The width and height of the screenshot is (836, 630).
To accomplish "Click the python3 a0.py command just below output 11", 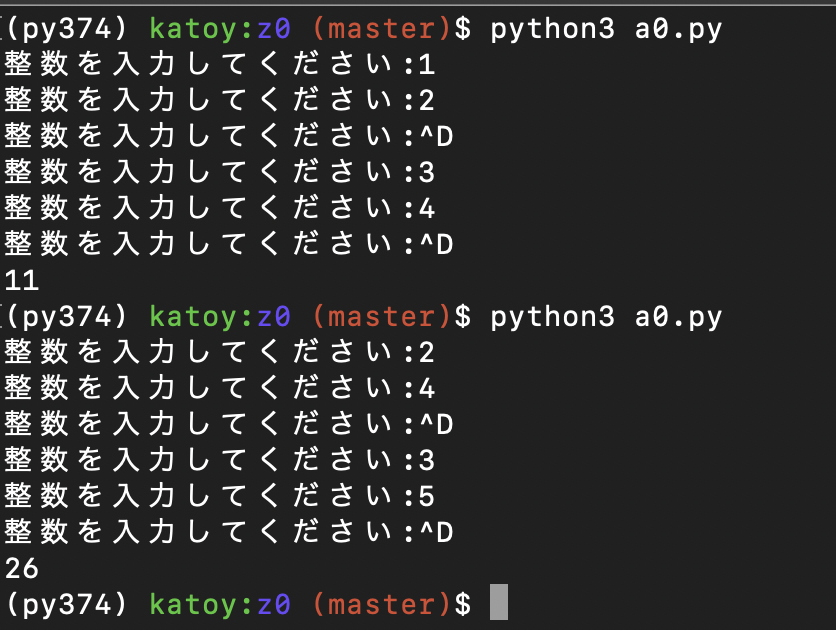I will 606,317.
